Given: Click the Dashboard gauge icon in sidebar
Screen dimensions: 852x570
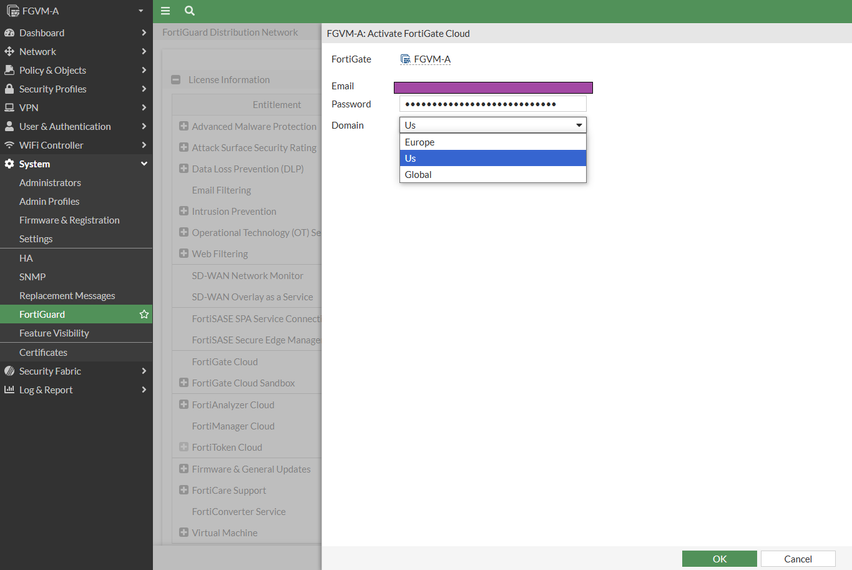Looking at the screenshot, I should click(10, 33).
